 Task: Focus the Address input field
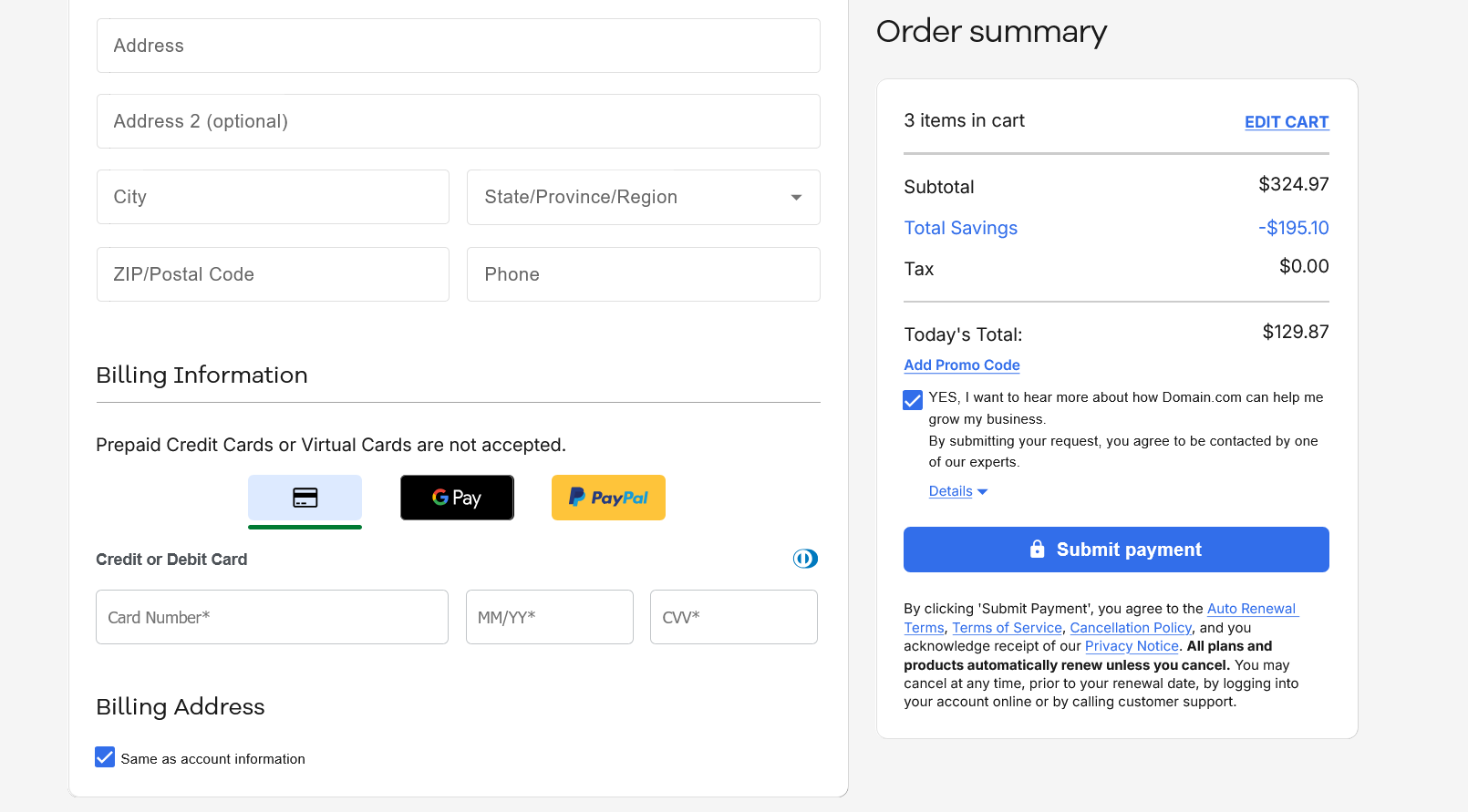[x=459, y=46]
